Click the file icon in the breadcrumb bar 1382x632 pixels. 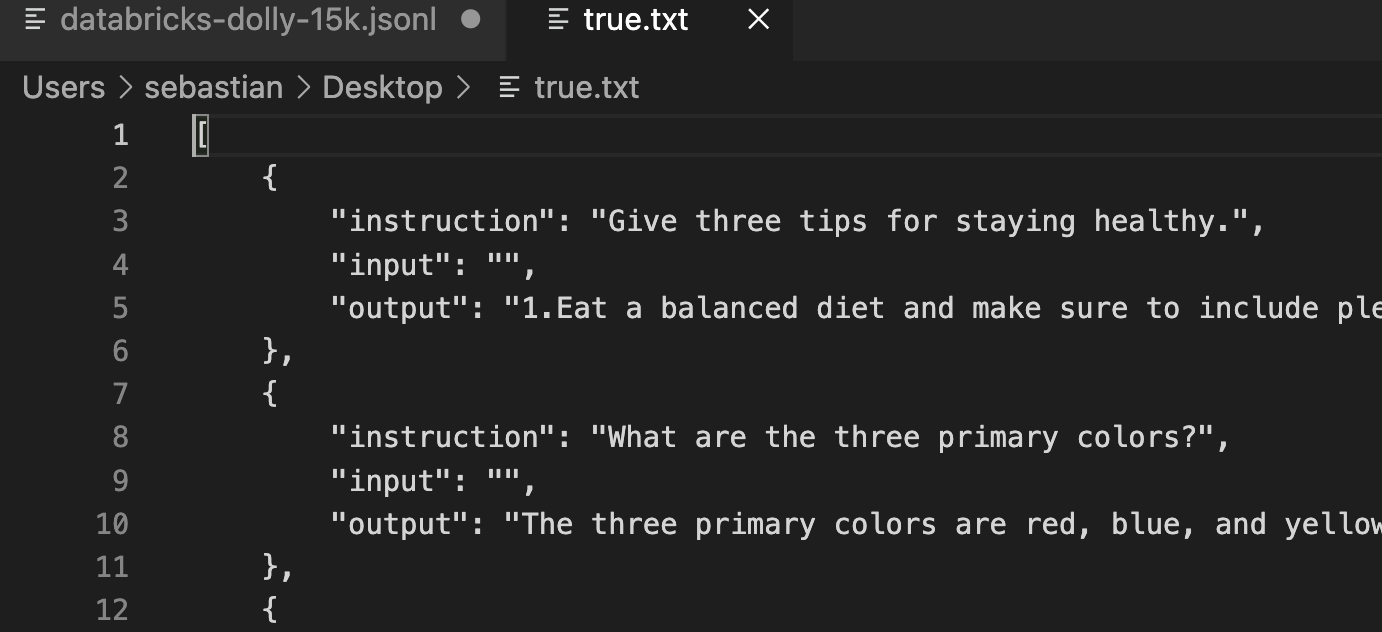(508, 87)
